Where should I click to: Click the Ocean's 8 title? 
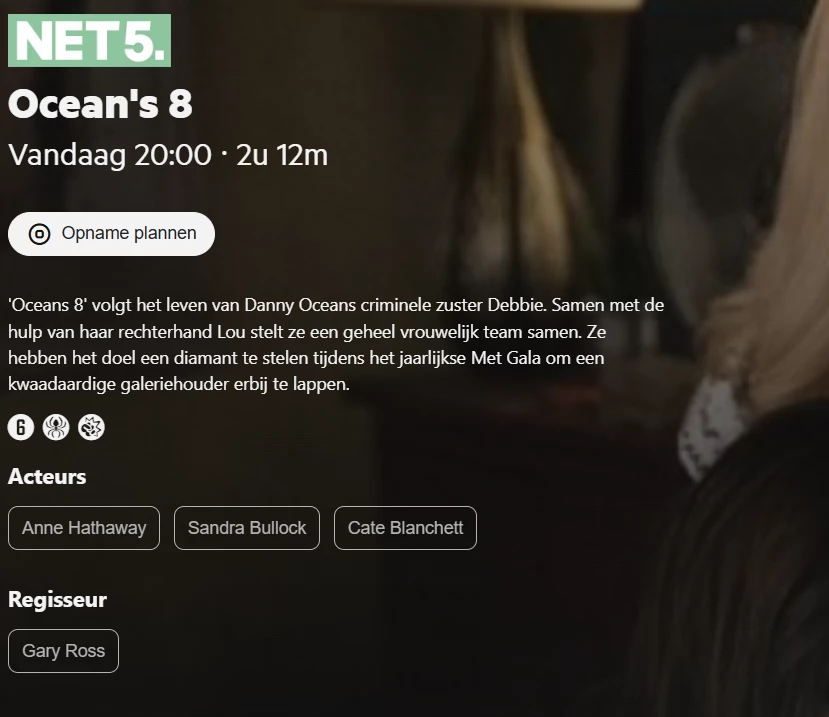point(100,104)
